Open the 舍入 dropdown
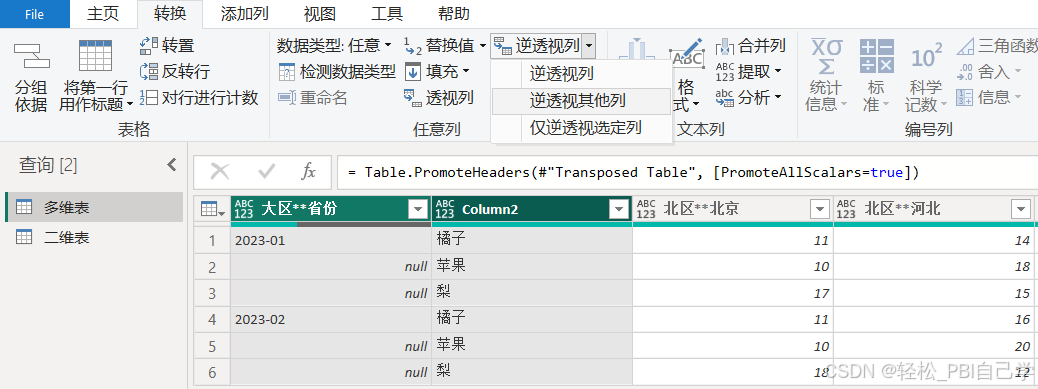Screen dimensions: 1038x389 990,71
